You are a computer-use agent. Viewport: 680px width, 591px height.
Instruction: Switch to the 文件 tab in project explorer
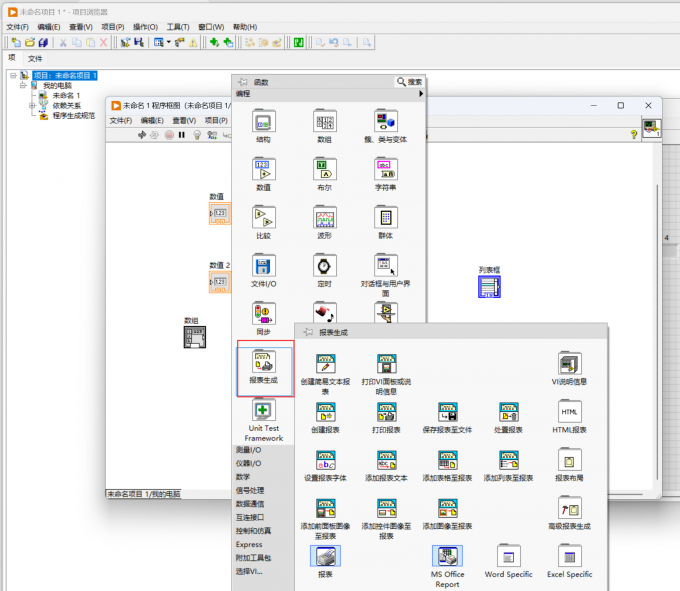[x=35, y=59]
